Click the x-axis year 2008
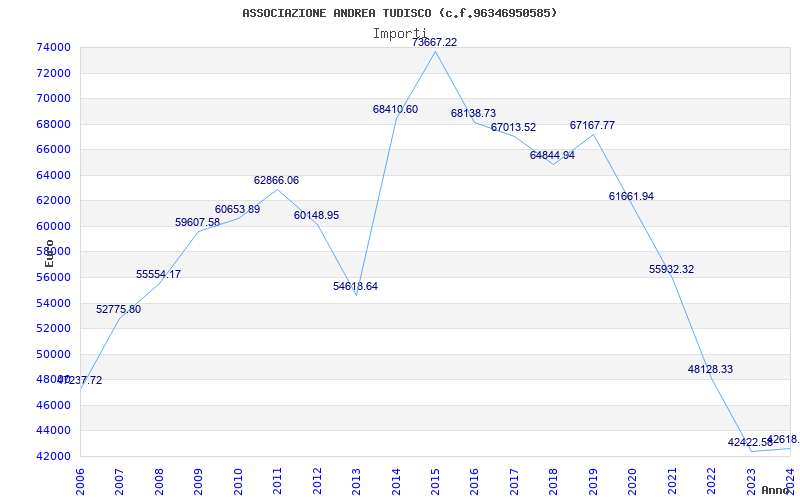Viewport: 800px width, 500px height. coord(159,481)
